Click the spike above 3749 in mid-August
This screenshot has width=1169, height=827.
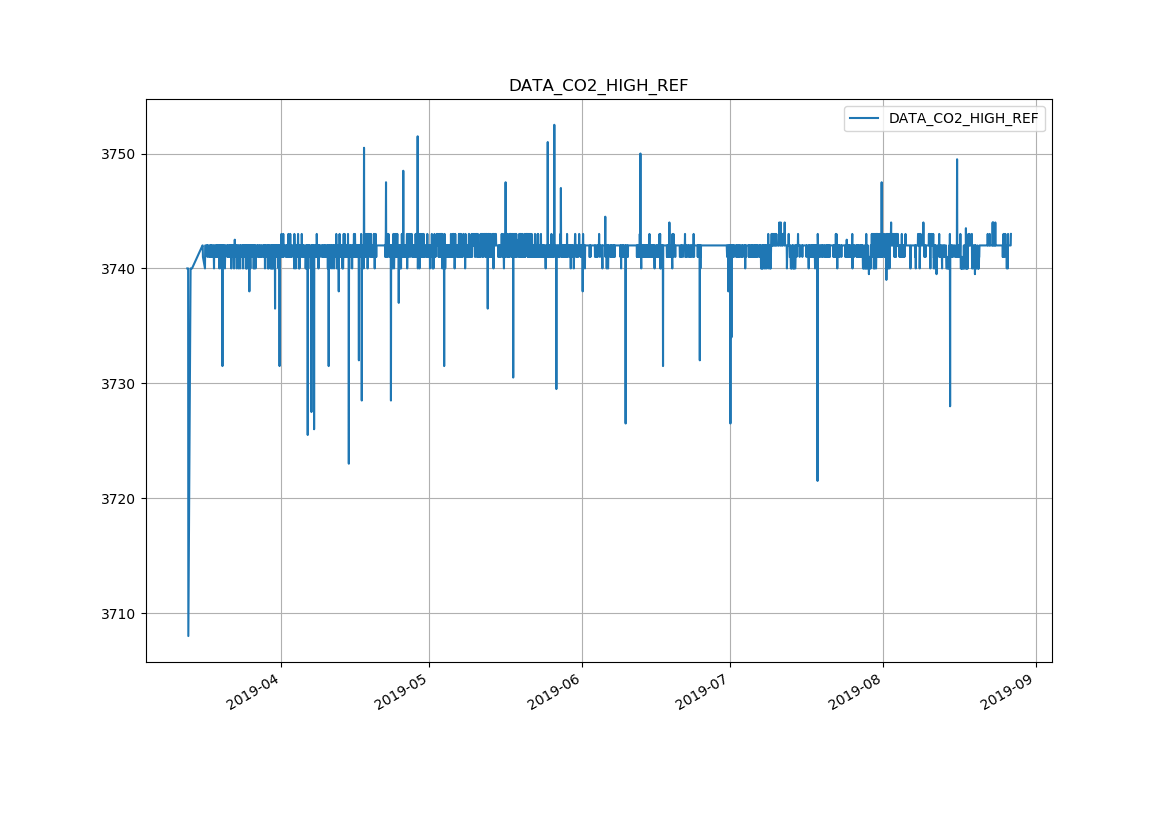pyautogui.click(x=957, y=160)
